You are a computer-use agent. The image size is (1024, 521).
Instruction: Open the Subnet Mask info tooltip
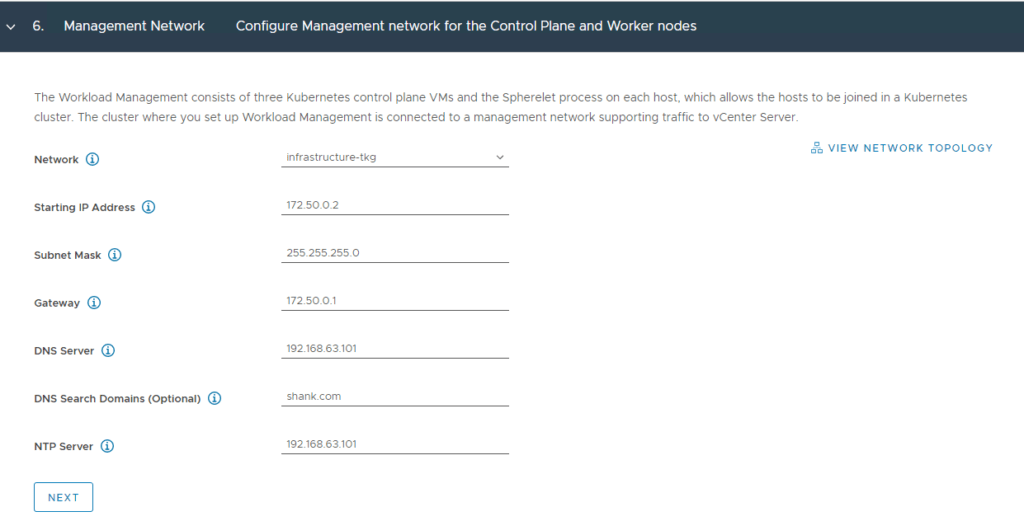[114, 255]
